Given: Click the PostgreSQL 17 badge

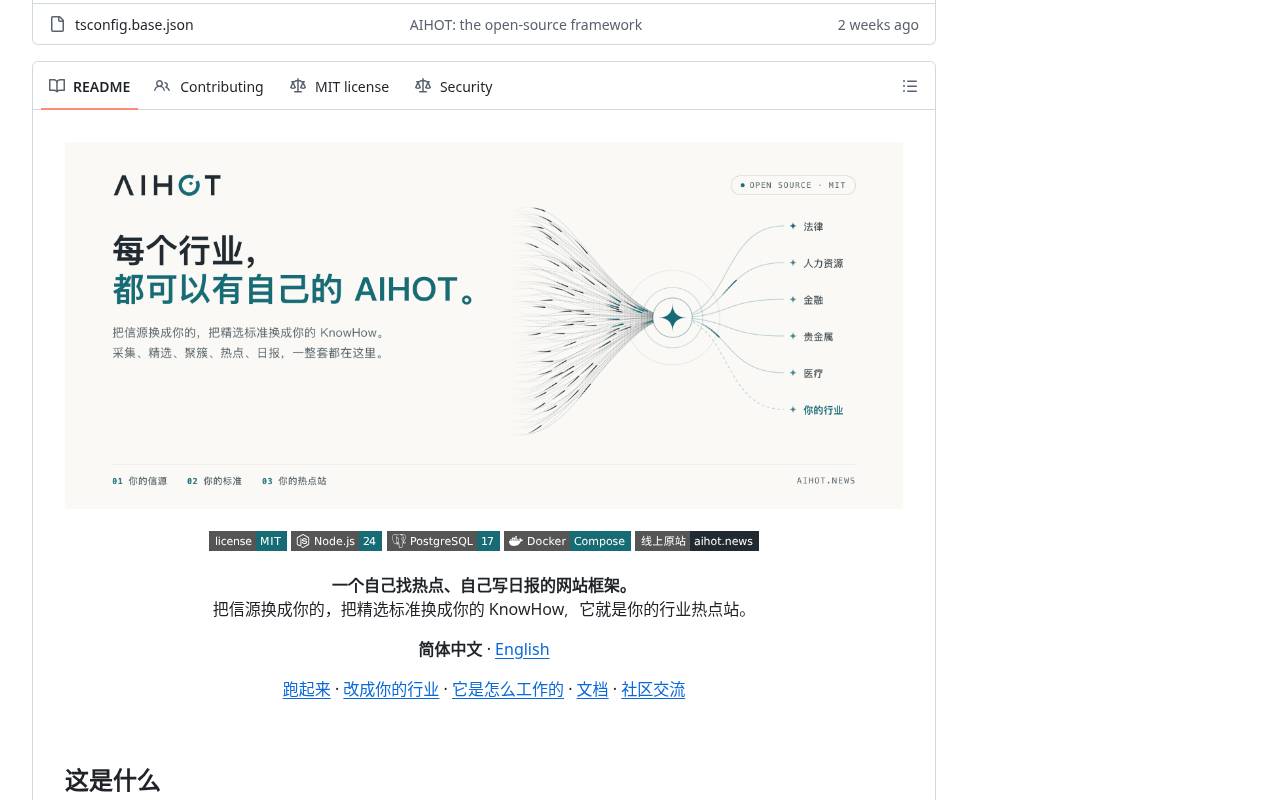Looking at the screenshot, I should pos(443,541).
